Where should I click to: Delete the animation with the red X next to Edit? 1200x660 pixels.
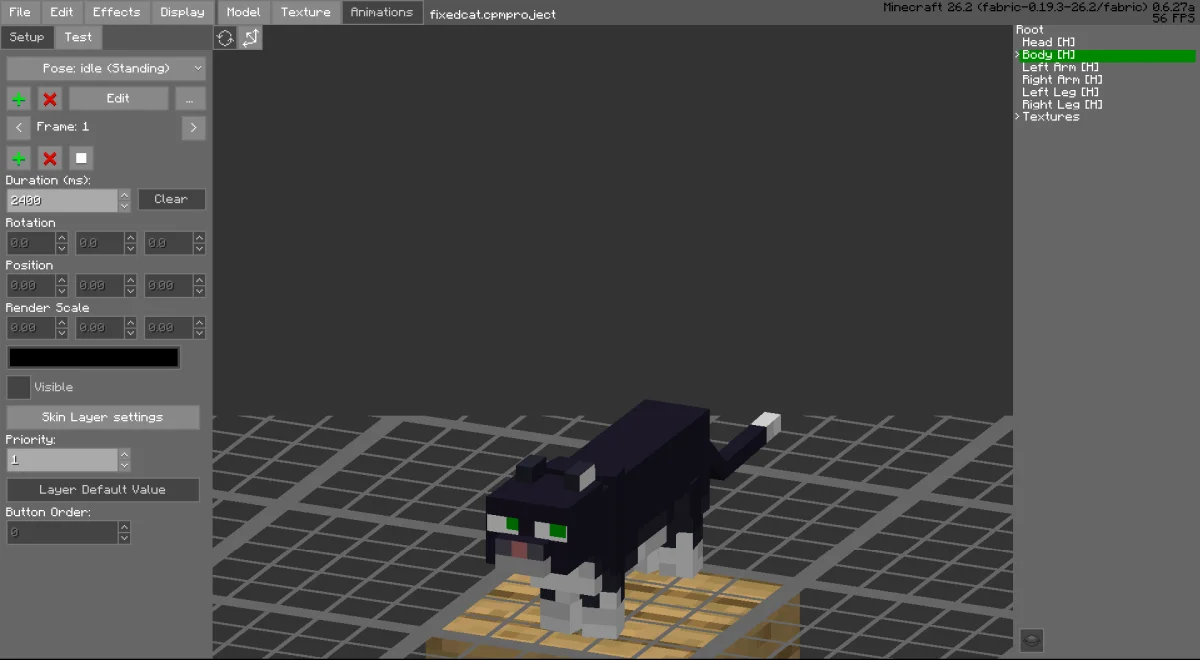point(50,99)
